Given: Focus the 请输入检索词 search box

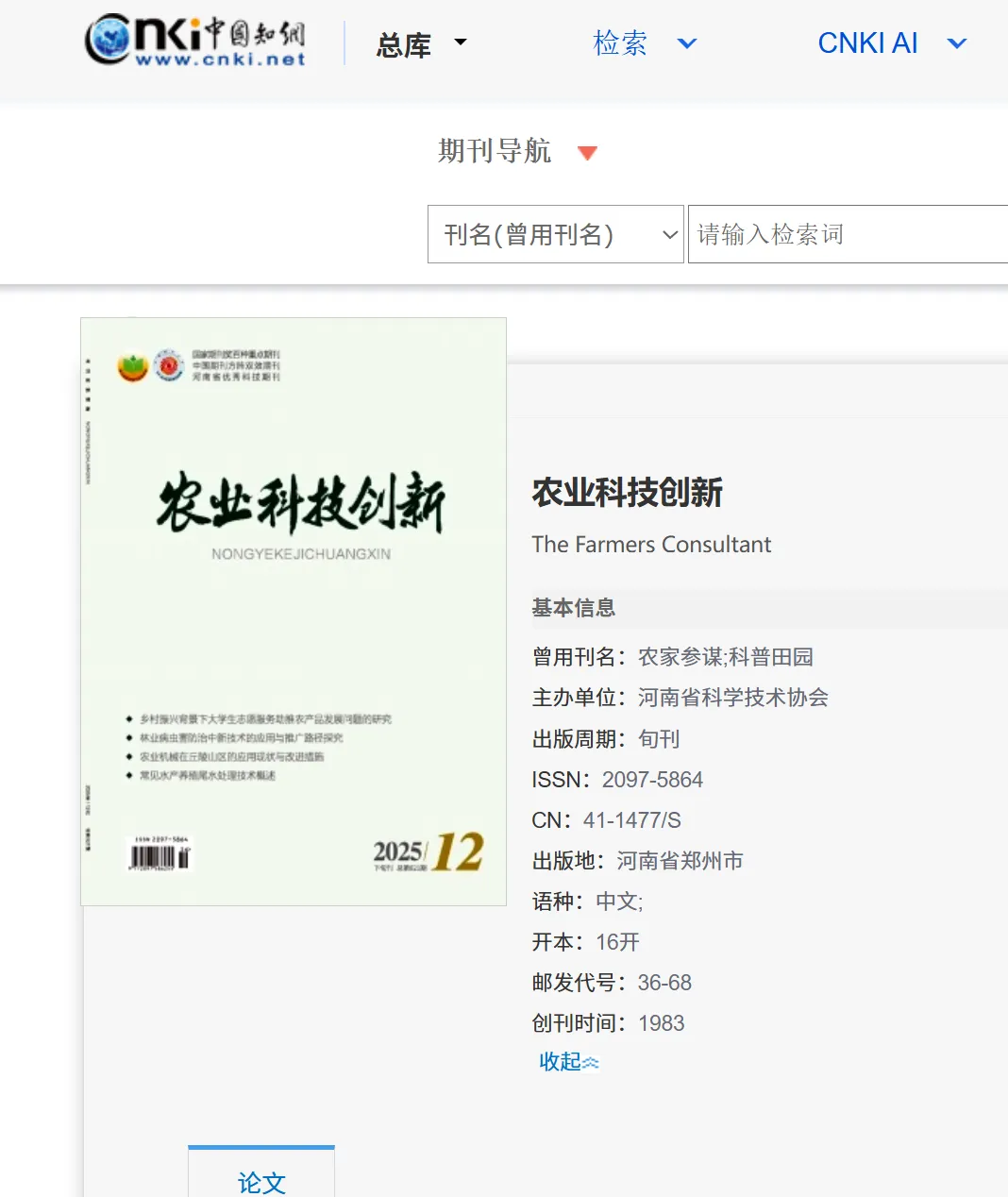Looking at the screenshot, I should pos(848,234).
